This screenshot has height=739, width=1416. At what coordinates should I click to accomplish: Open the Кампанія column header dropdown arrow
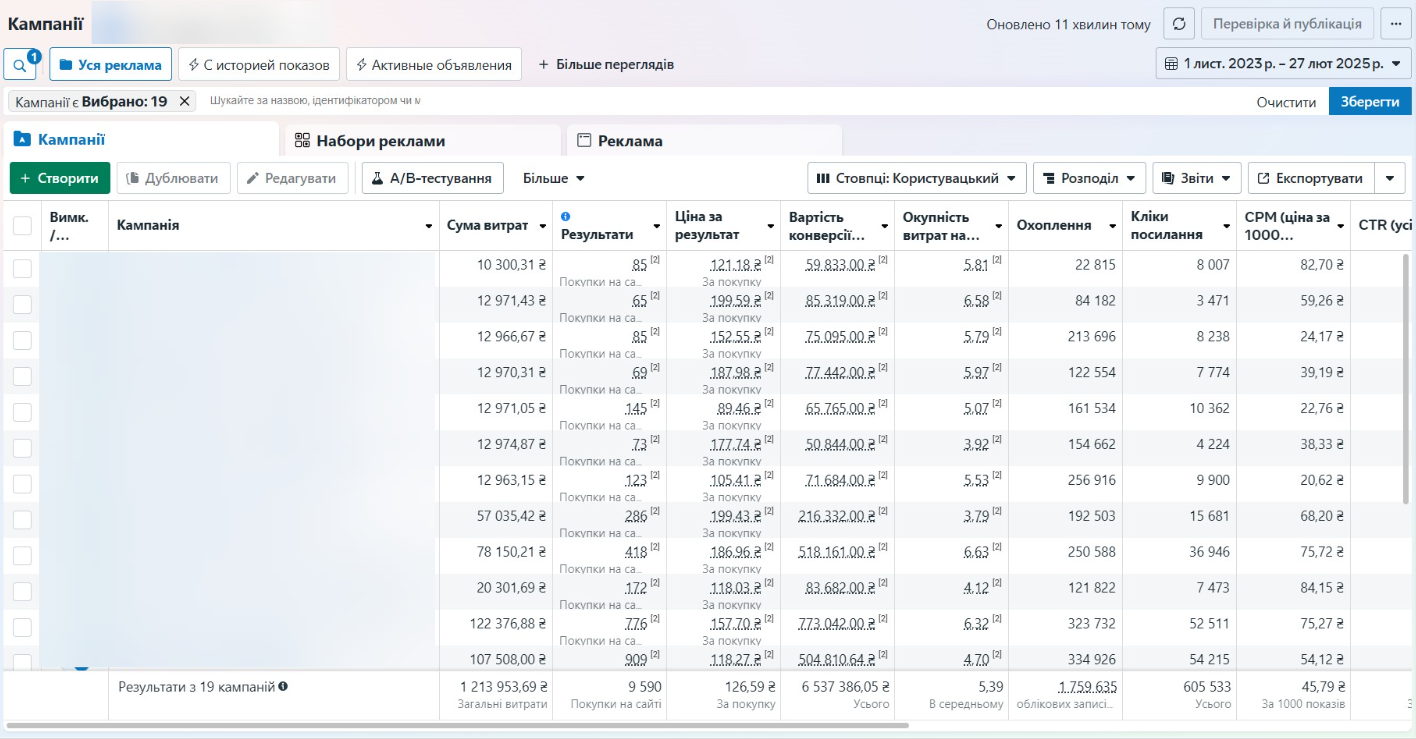point(429,227)
